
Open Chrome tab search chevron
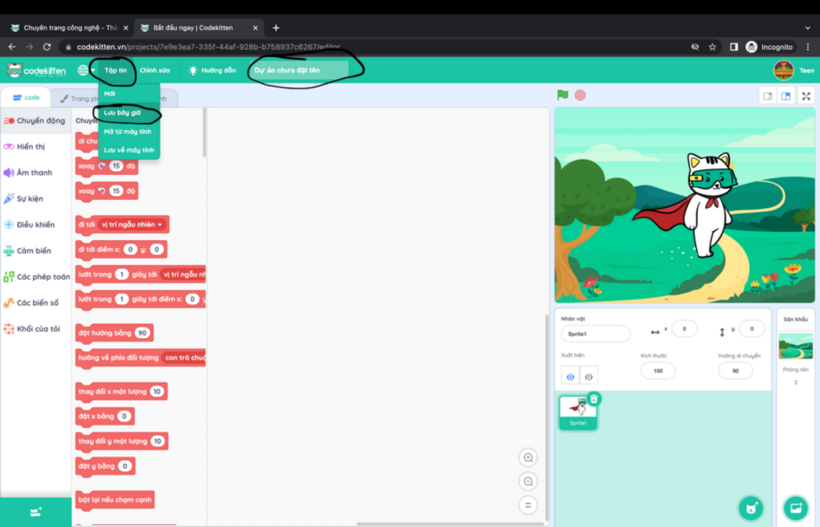tap(807, 28)
